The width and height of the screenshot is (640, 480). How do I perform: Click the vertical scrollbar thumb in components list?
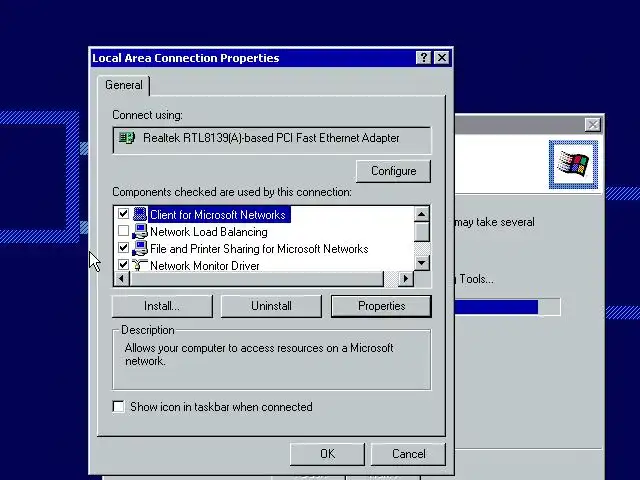tap(422, 231)
